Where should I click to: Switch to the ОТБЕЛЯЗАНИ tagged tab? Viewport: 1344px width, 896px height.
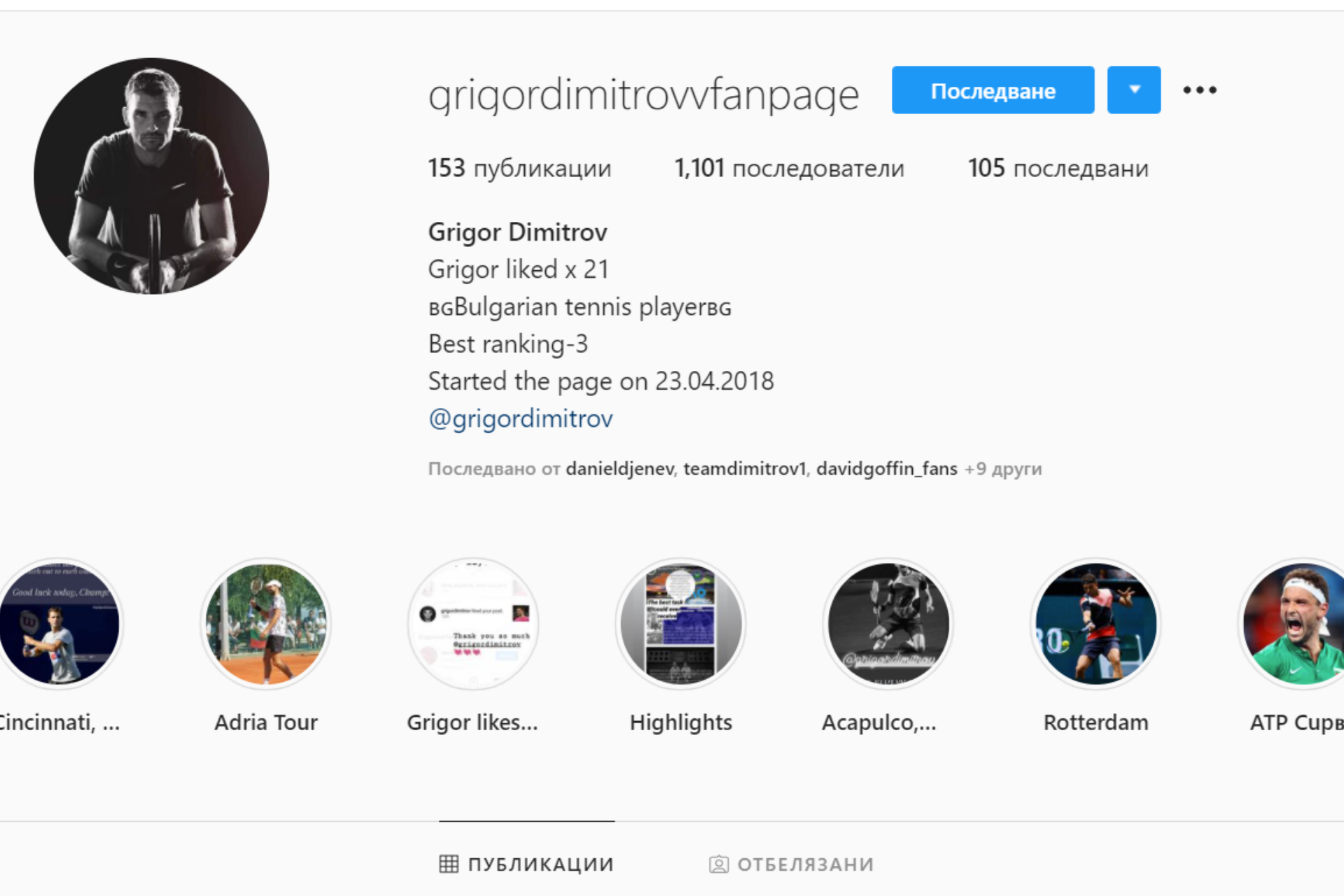click(x=792, y=864)
